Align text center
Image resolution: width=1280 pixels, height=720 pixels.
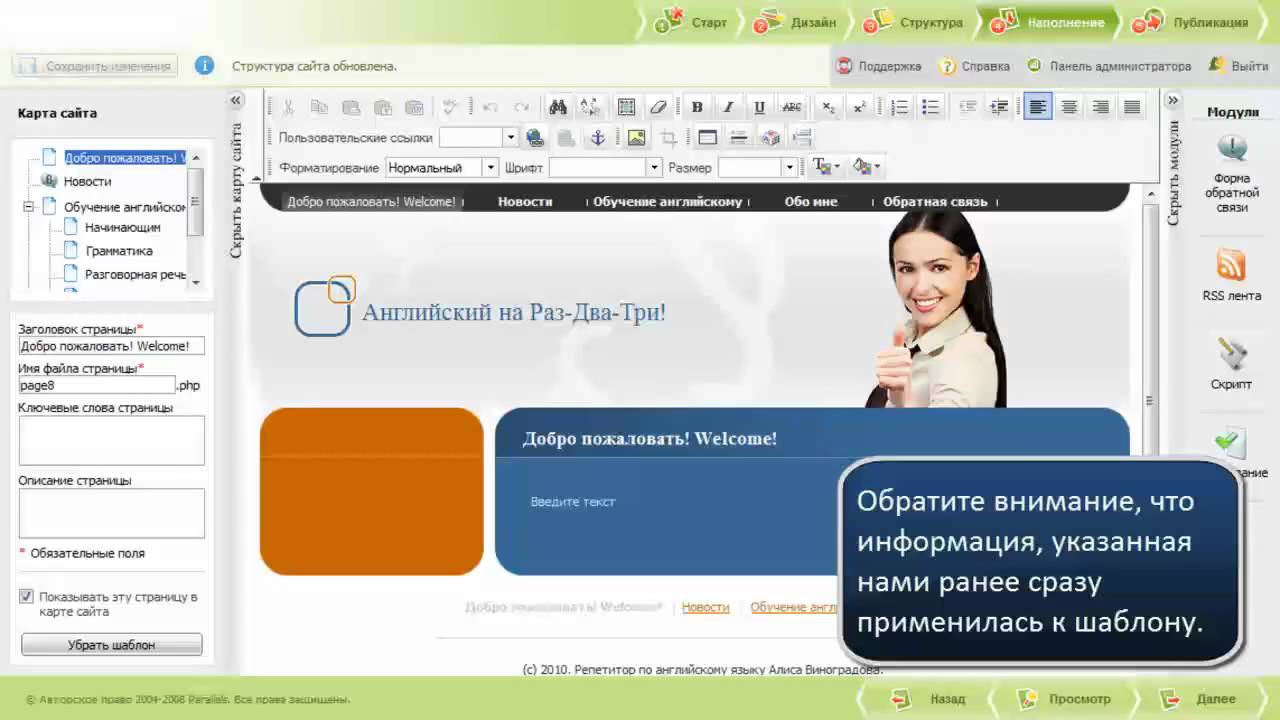(x=1069, y=107)
